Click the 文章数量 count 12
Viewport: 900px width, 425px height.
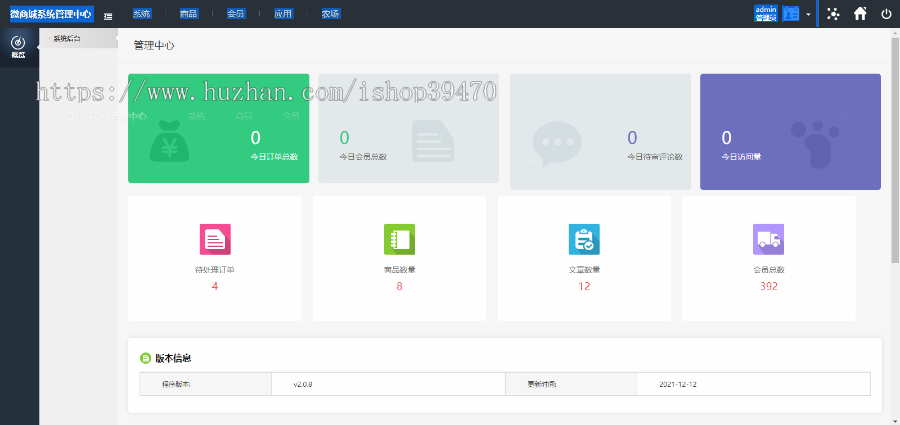coord(584,286)
